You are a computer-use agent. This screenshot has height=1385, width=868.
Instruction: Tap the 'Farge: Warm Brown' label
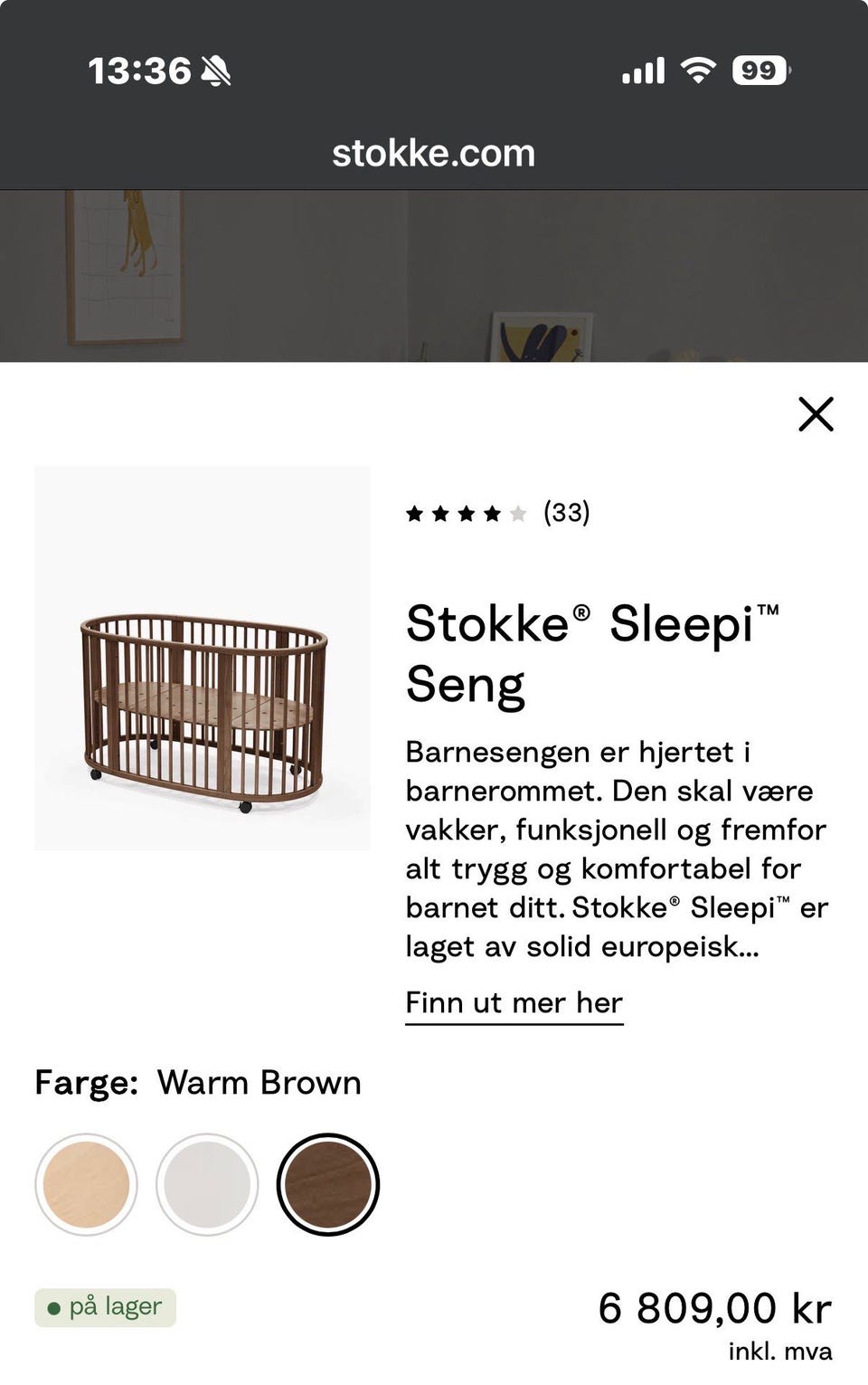click(x=198, y=1083)
